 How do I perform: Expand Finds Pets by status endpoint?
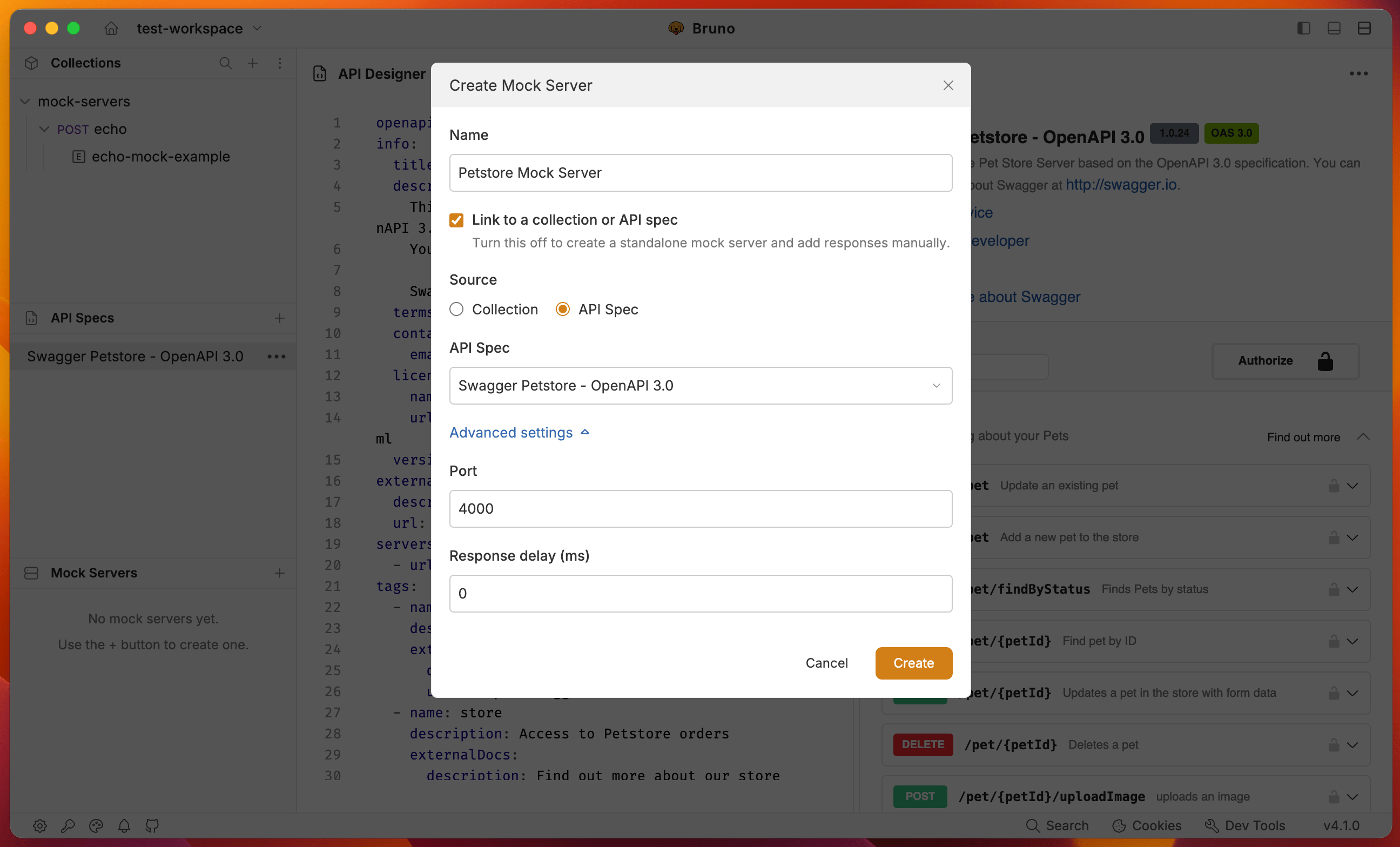click(x=1352, y=590)
